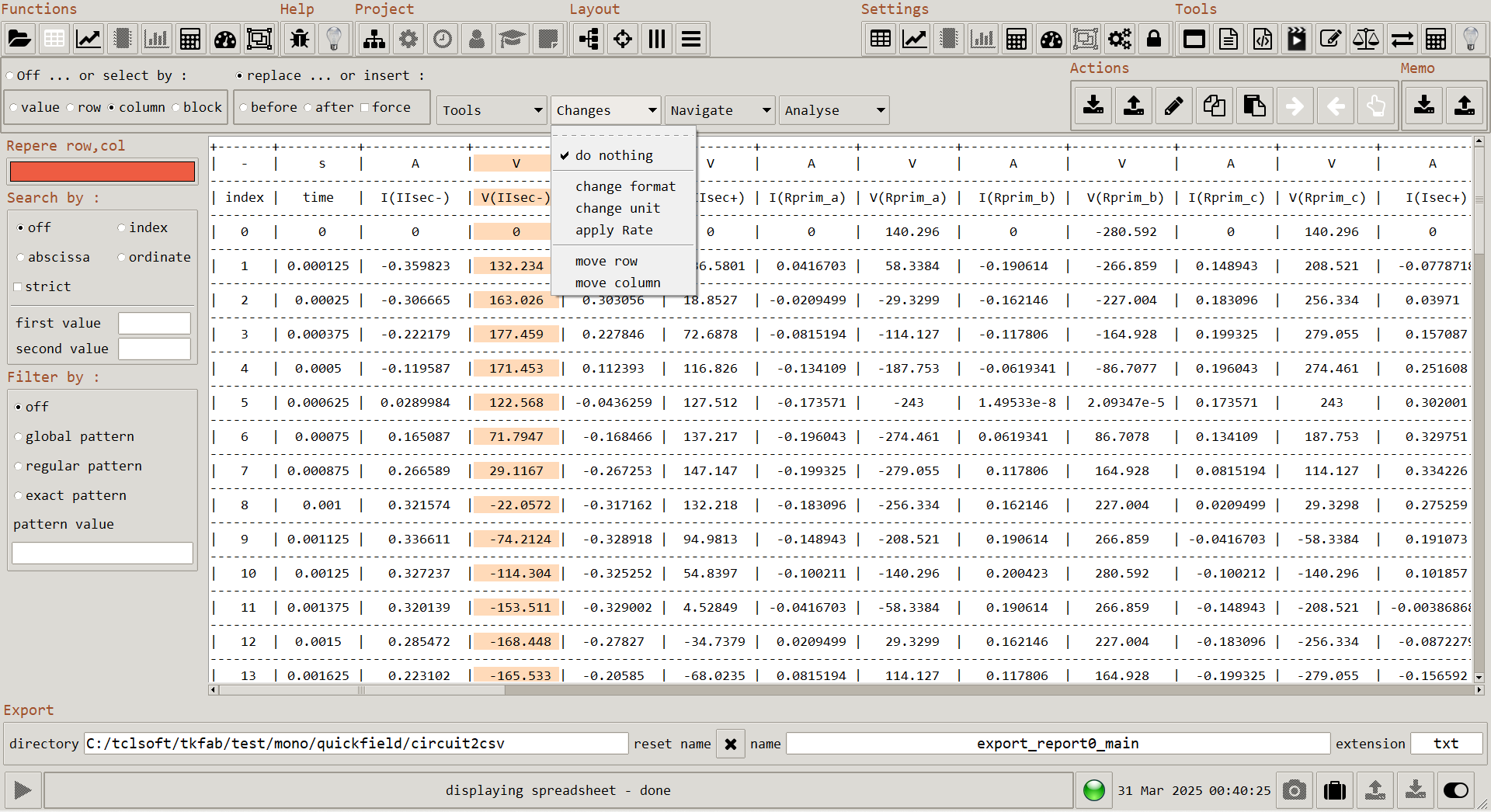Image resolution: width=1491 pixels, height=812 pixels.
Task: Click the pencil edit action
Action: coord(1174,106)
